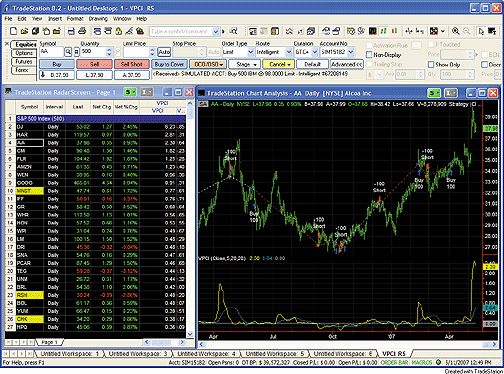Expand the symbol command box dropdown

[216, 32]
